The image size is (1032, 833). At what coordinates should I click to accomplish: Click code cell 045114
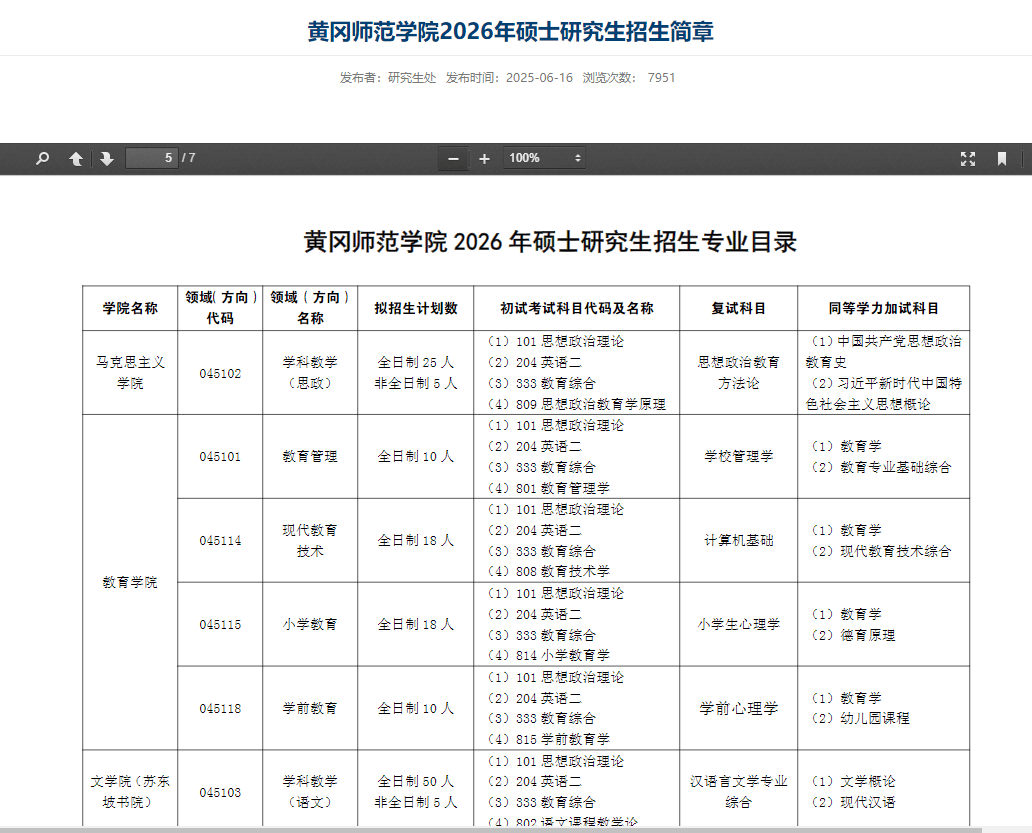(x=220, y=541)
